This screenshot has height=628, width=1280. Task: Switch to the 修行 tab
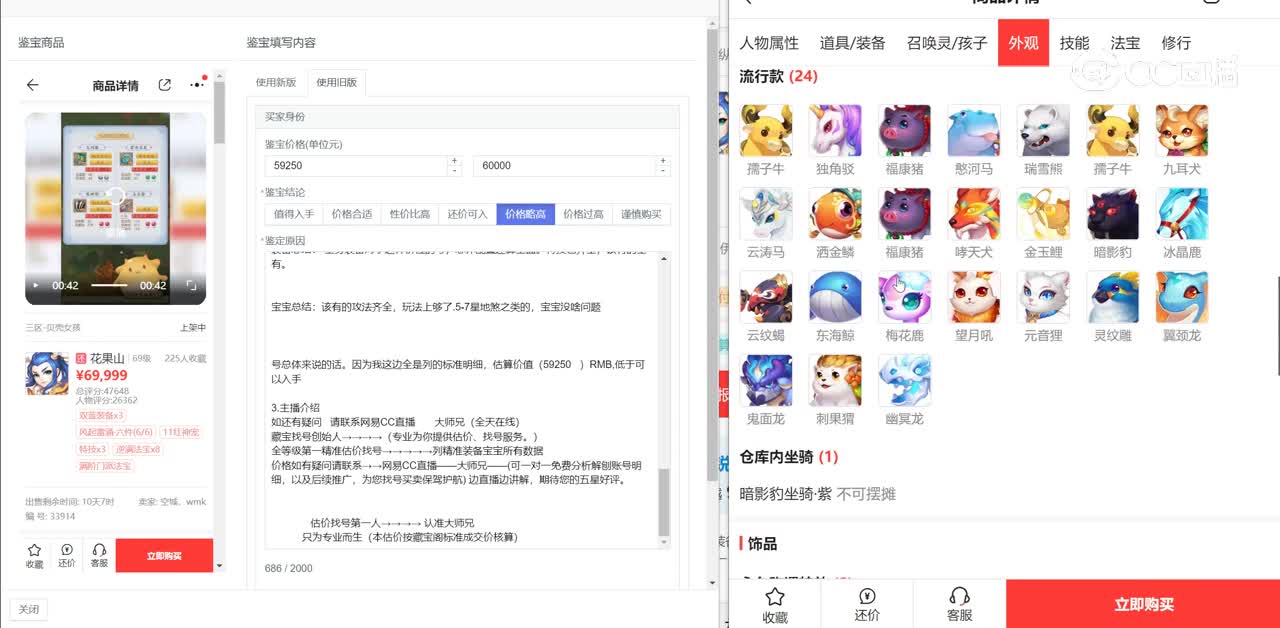tap(1176, 43)
